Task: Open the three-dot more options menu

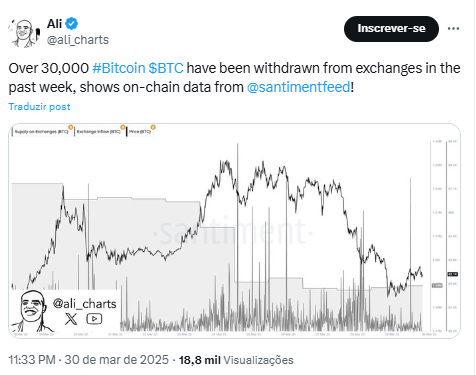Action: [x=453, y=29]
